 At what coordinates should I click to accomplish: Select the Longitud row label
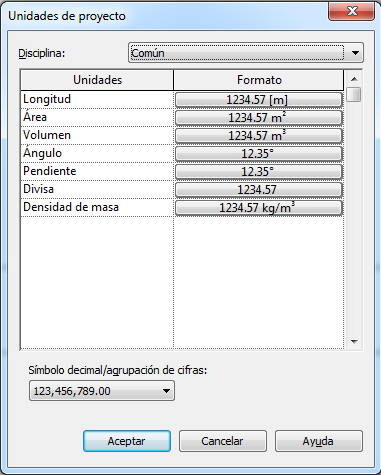[x=47, y=99]
